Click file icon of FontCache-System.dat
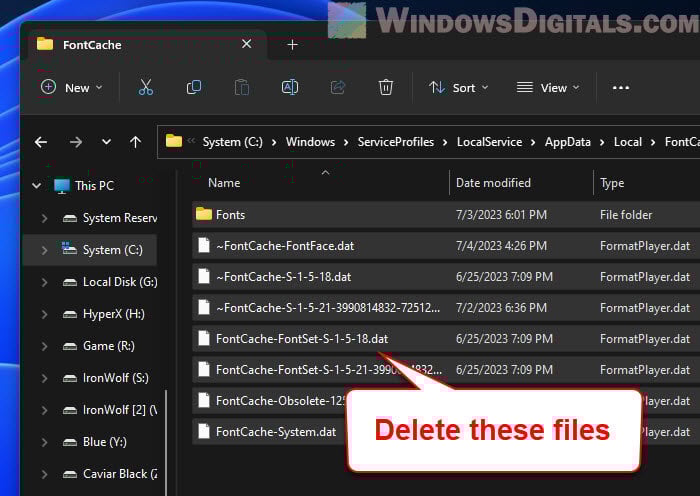 [x=204, y=431]
